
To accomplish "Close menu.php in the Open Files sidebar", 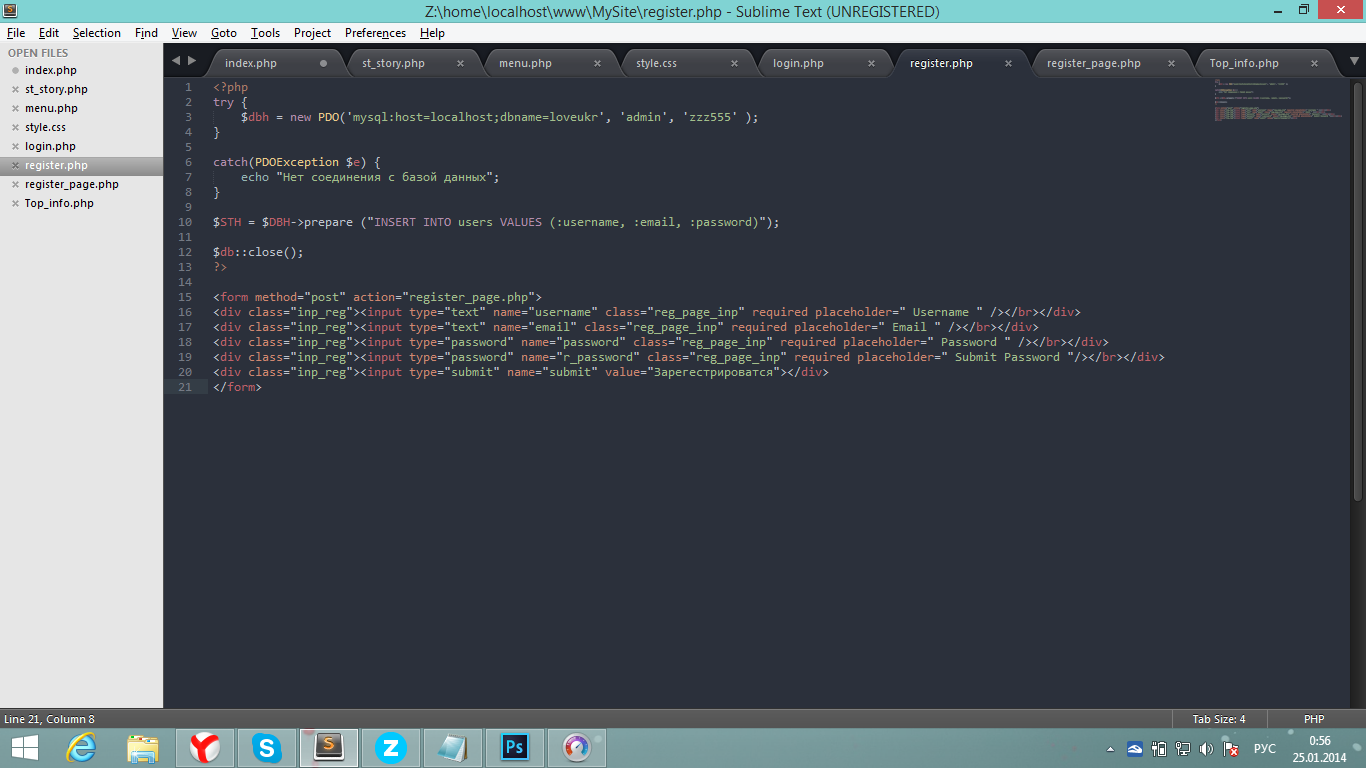I will (x=15, y=109).
